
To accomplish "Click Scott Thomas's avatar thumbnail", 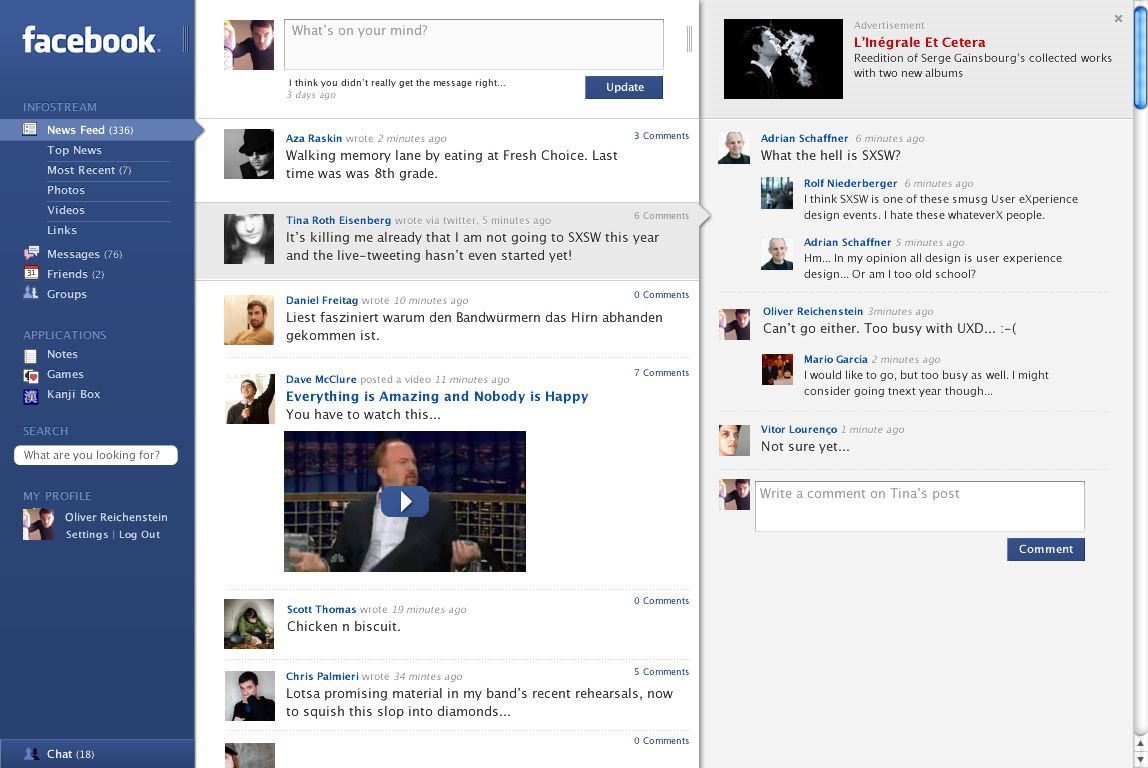I will pyautogui.click(x=249, y=624).
